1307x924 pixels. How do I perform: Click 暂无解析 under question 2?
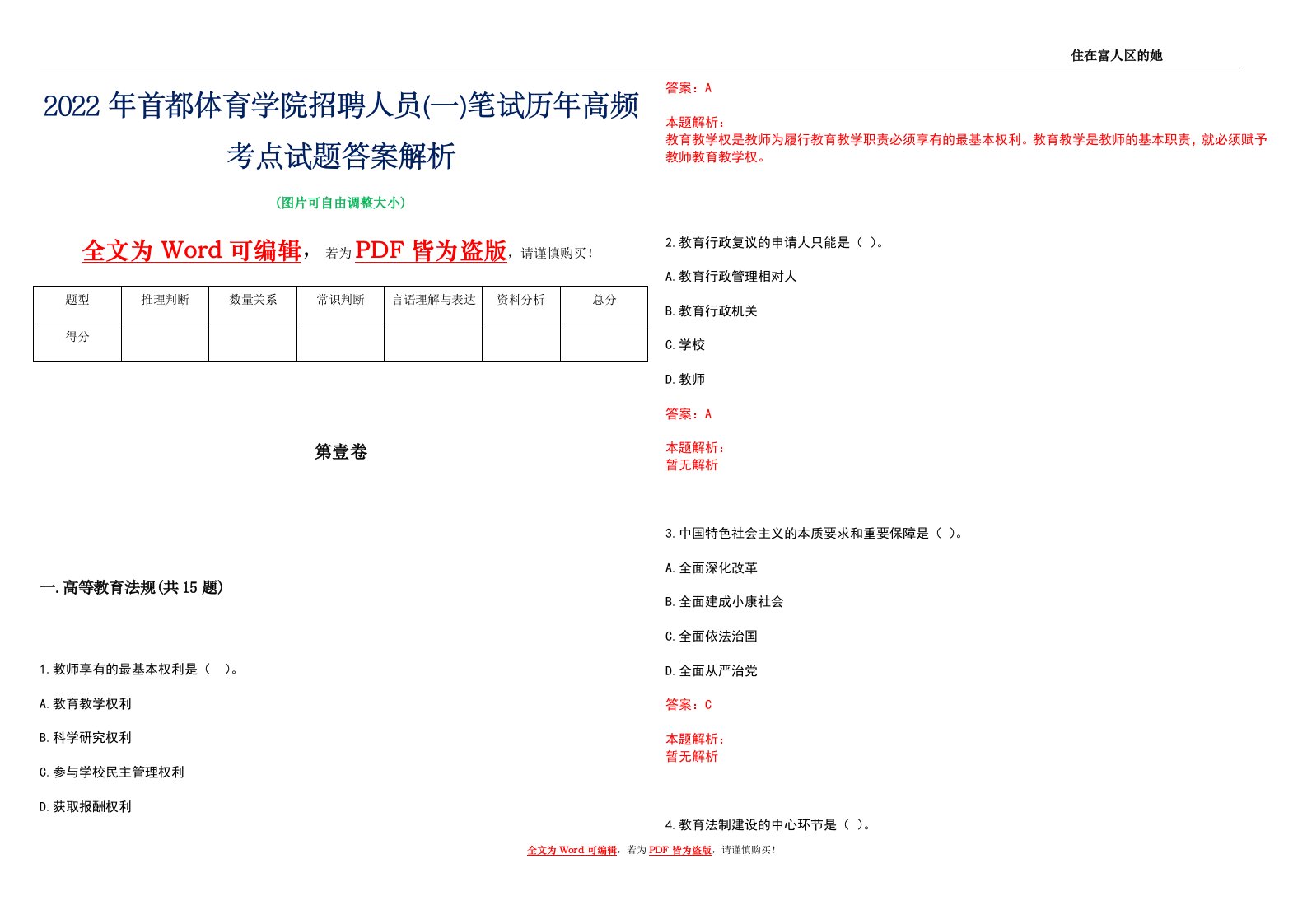[x=692, y=465]
